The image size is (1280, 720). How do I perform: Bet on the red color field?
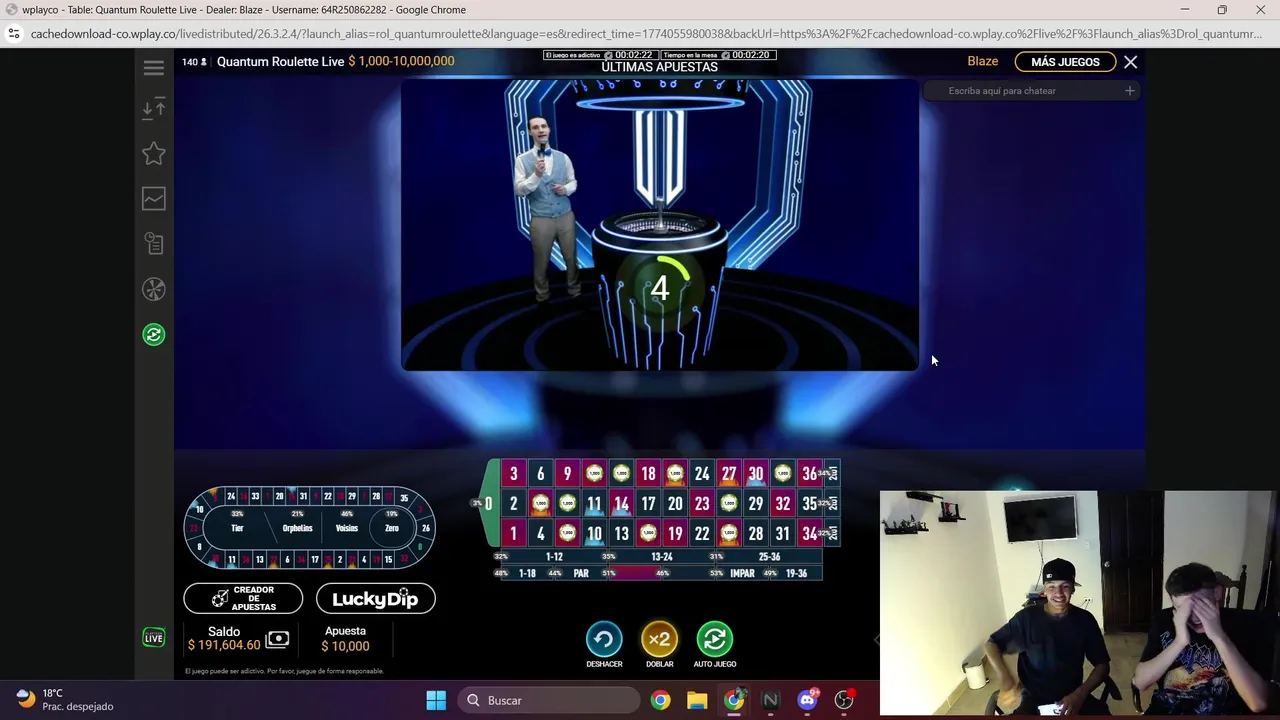coord(634,574)
